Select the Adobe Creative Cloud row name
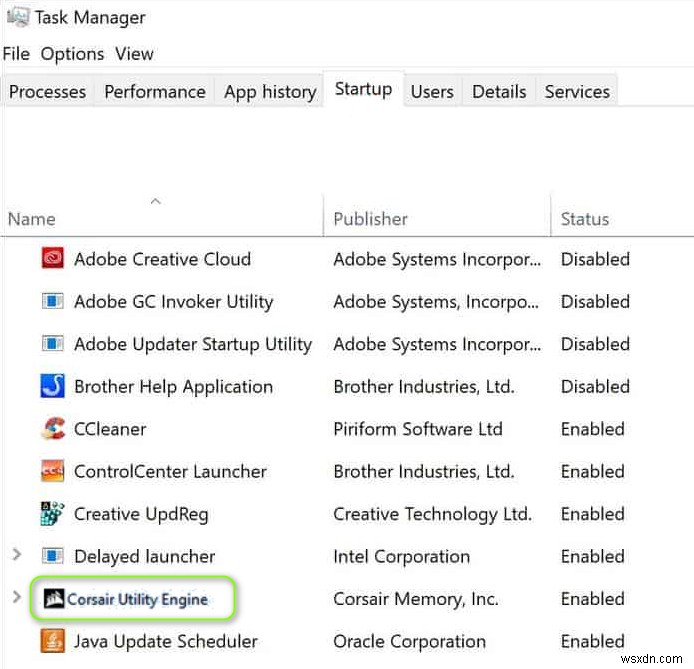The height and width of the screenshot is (669, 694). pos(162,259)
